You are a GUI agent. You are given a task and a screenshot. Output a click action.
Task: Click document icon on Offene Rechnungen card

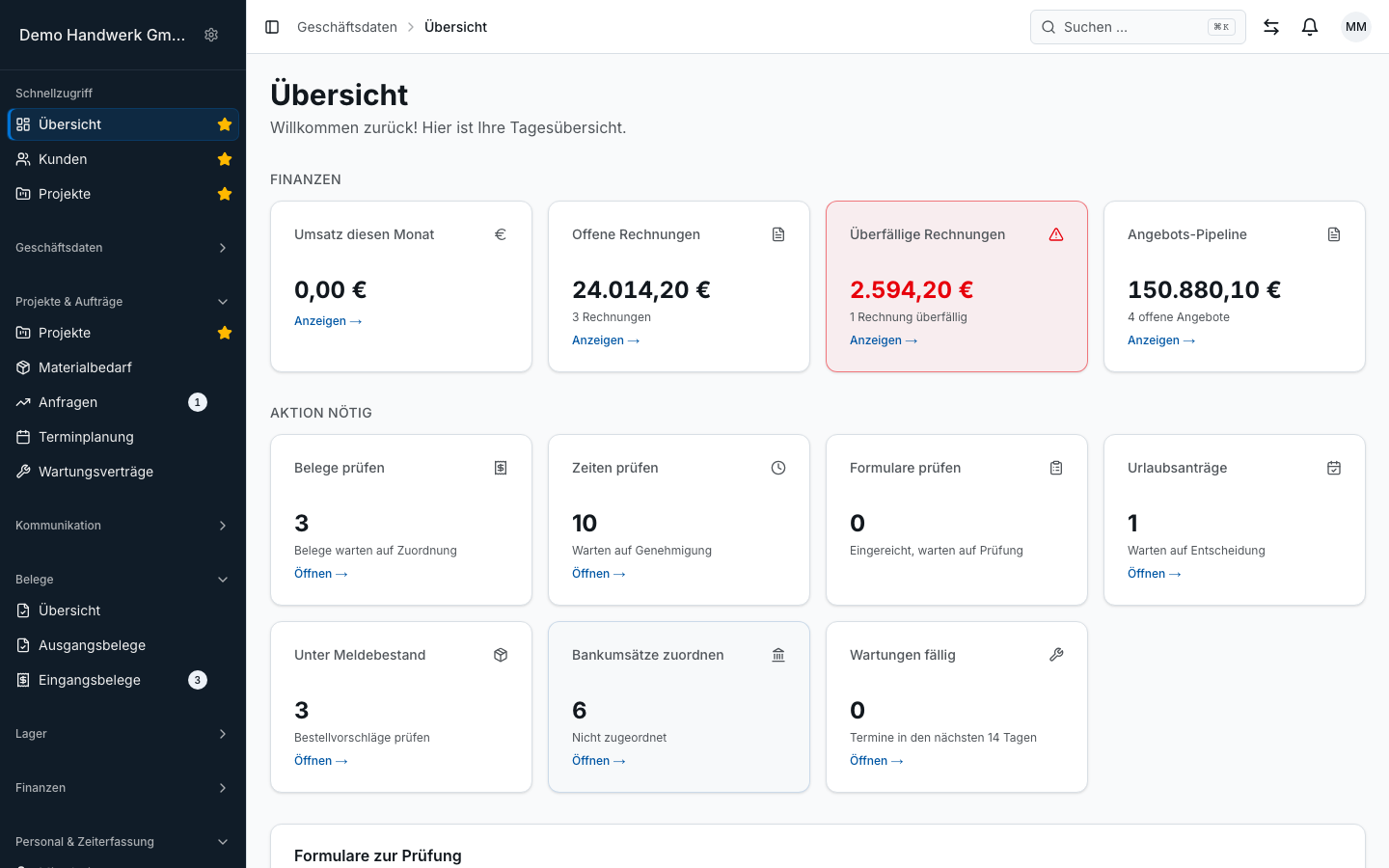pyautogui.click(x=778, y=234)
